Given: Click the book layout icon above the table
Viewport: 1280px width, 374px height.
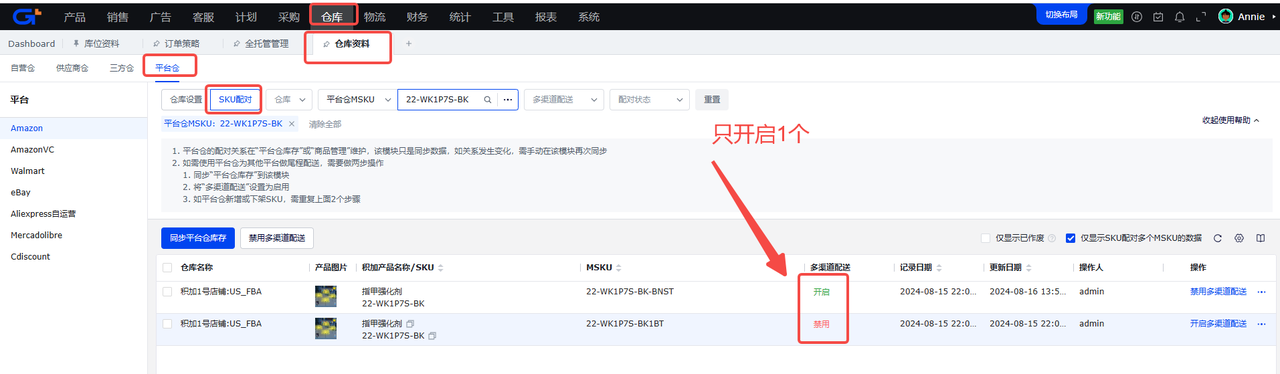Looking at the screenshot, I should (1260, 238).
